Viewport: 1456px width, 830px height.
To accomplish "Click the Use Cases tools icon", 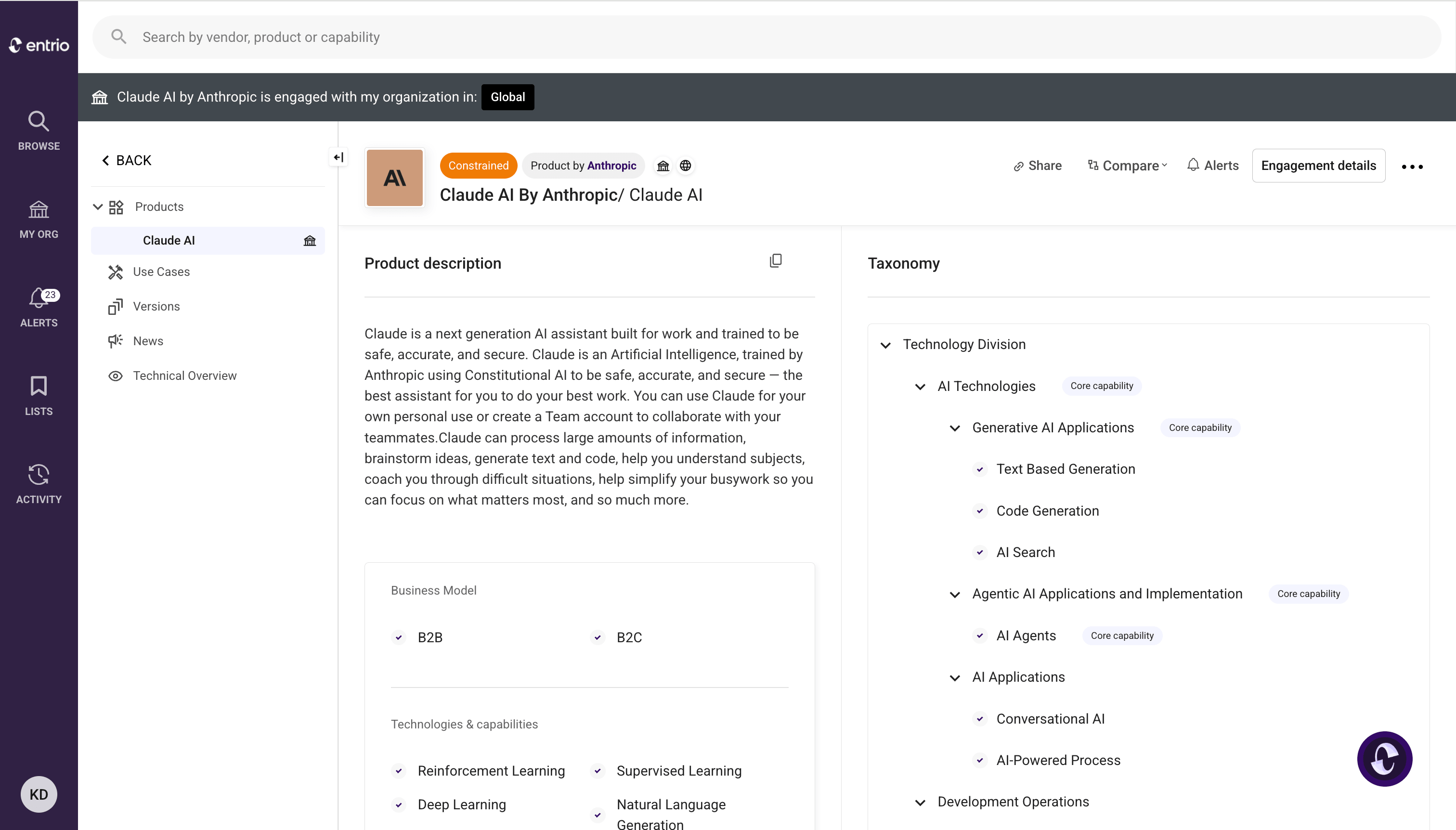I will coord(115,272).
